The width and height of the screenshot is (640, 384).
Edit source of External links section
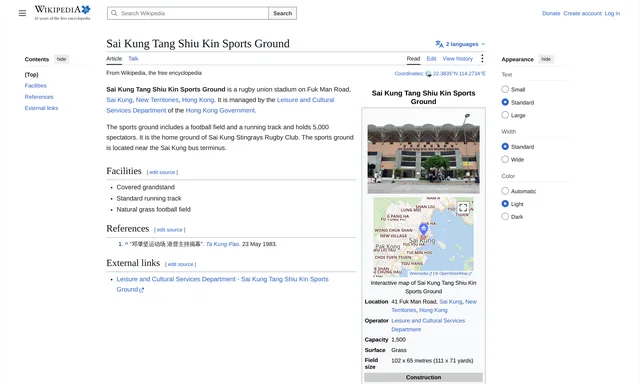click(180, 264)
